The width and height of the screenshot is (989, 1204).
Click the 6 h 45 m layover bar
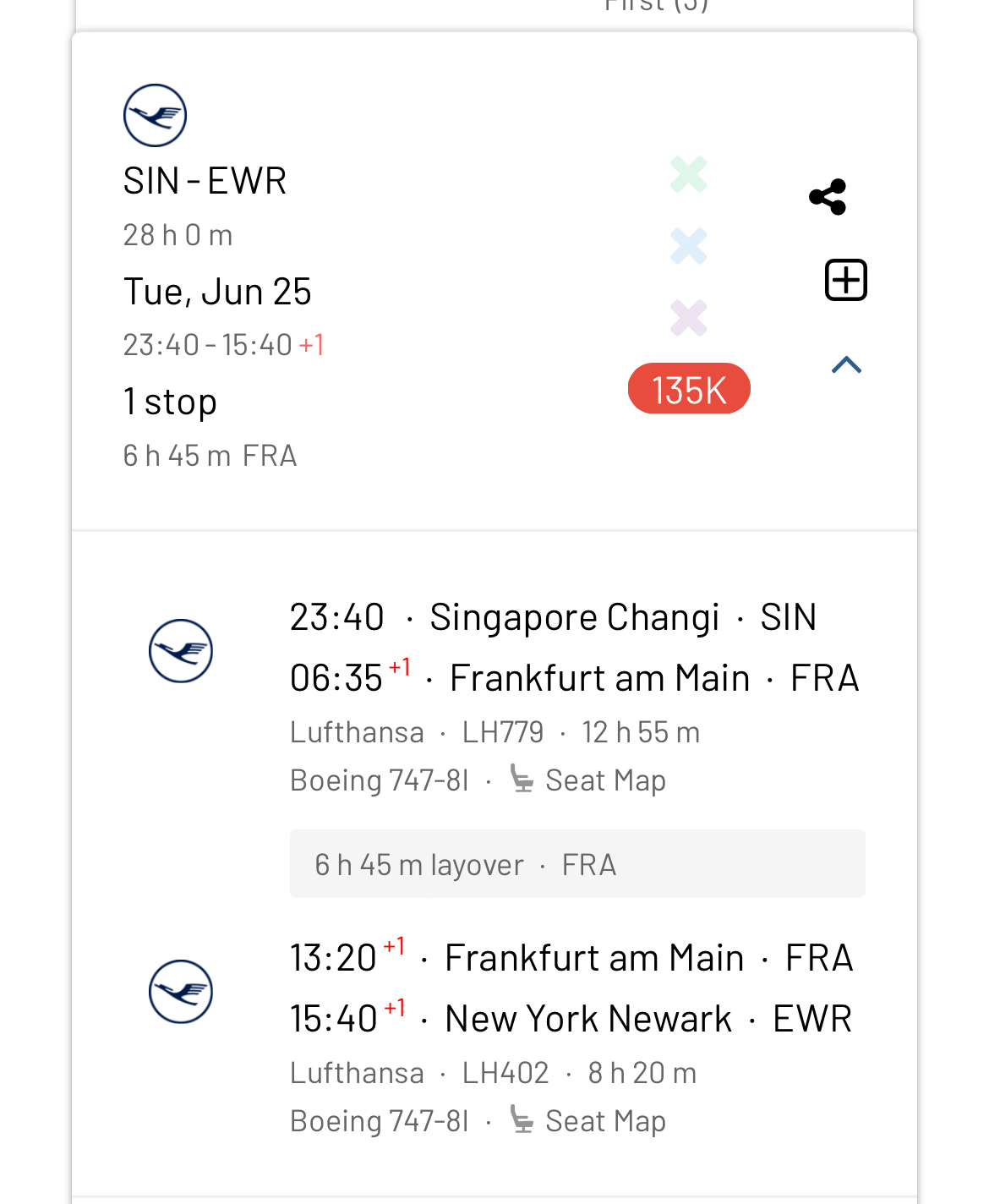tap(577, 864)
